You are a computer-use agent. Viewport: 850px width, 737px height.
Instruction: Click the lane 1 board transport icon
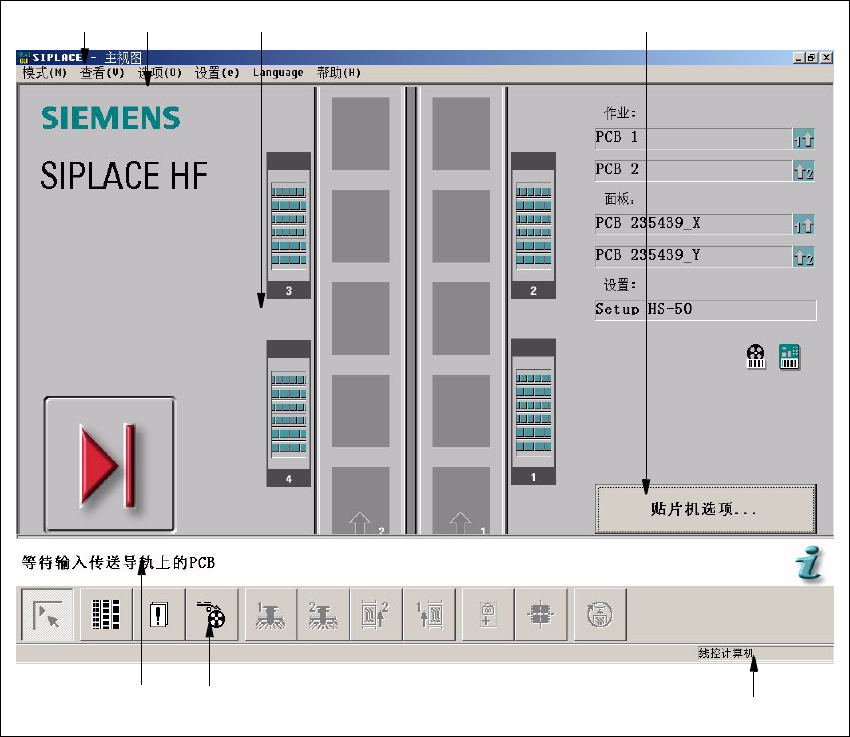(429, 615)
